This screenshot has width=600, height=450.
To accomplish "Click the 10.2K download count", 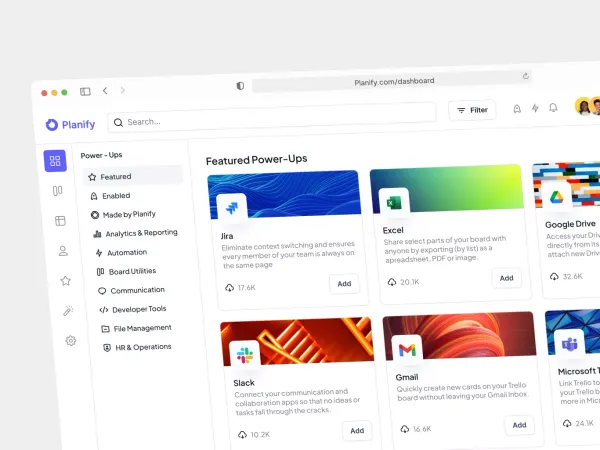I will [x=260, y=434].
